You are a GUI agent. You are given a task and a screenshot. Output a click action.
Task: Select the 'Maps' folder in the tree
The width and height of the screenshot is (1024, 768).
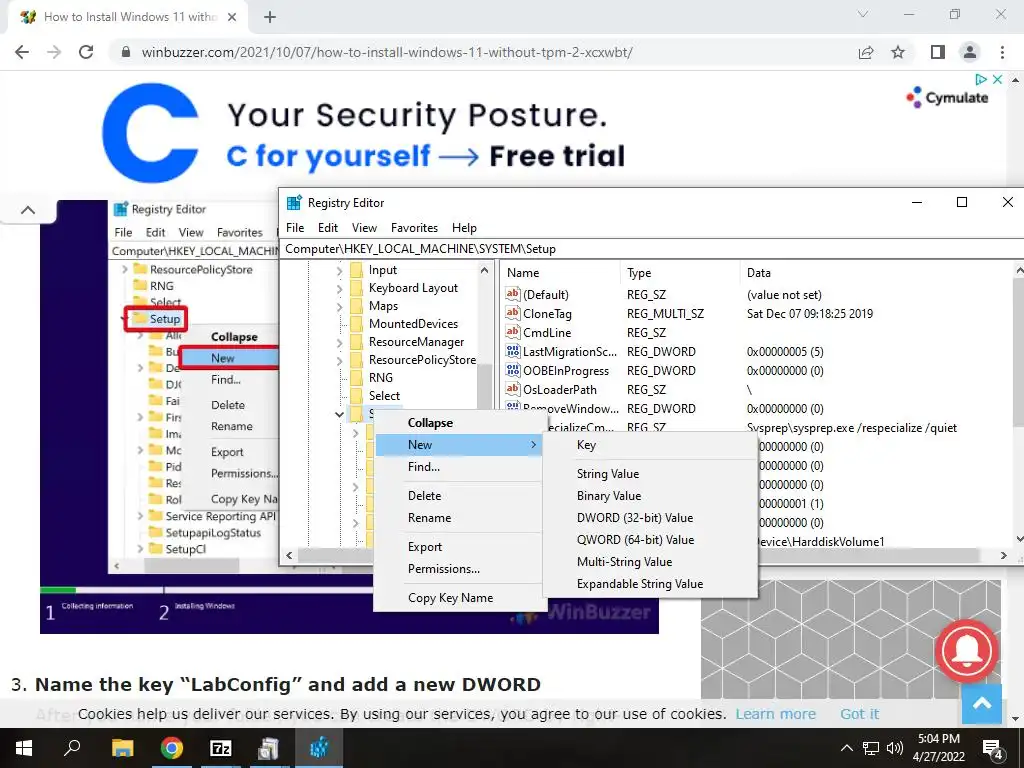(x=383, y=306)
